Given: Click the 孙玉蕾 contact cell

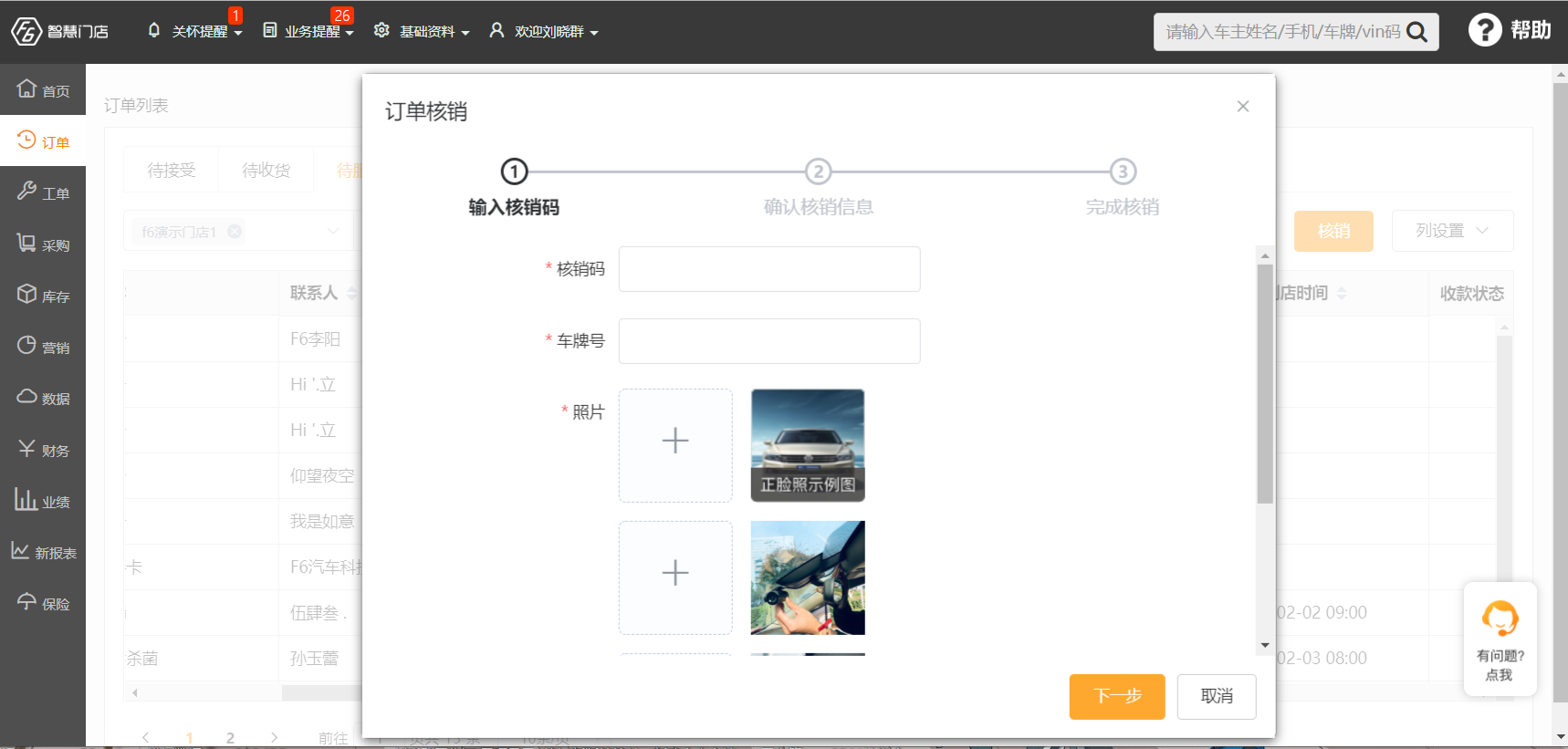Looking at the screenshot, I should pos(314,658).
